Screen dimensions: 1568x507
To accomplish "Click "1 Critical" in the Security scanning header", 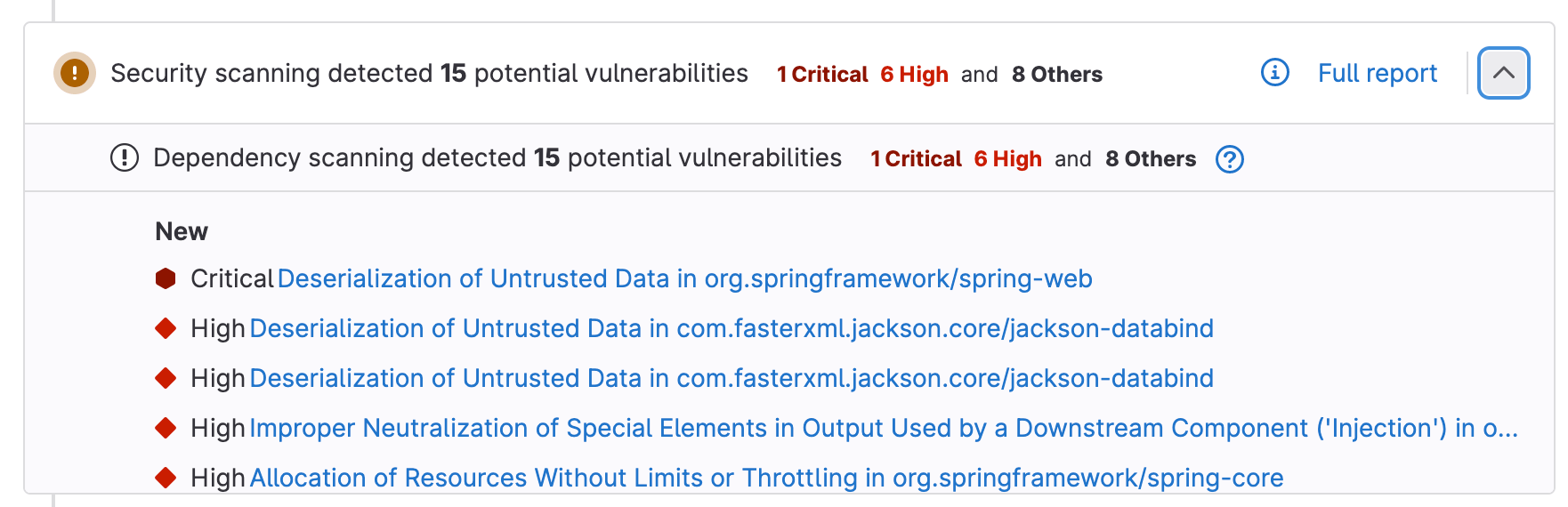I will [822, 75].
